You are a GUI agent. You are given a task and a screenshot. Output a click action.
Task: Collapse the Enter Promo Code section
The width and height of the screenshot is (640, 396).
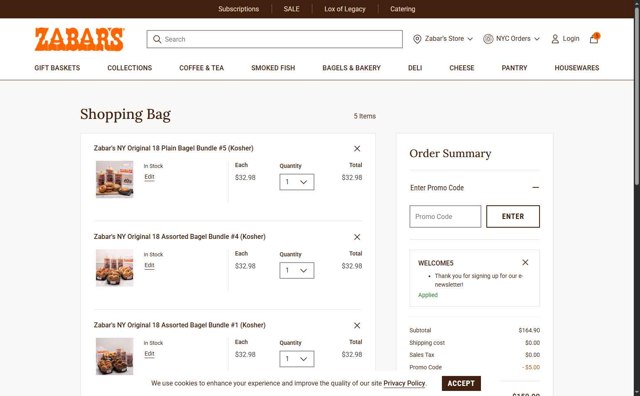point(536,187)
